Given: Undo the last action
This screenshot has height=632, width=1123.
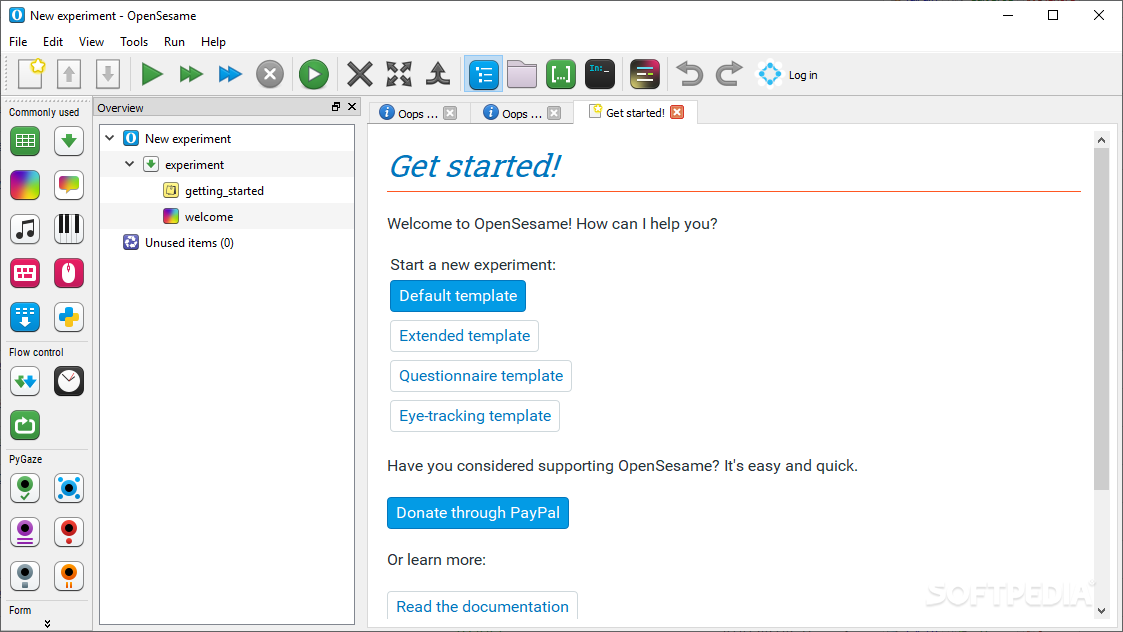Looking at the screenshot, I should pos(689,74).
